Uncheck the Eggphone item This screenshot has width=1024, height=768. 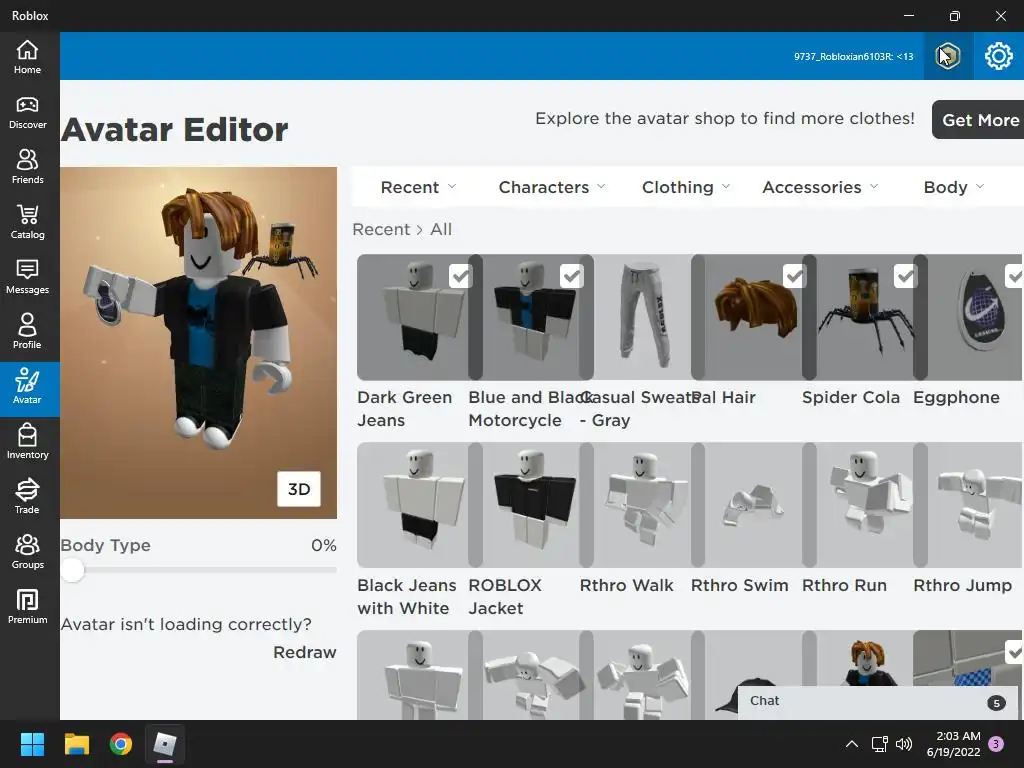click(x=1015, y=276)
